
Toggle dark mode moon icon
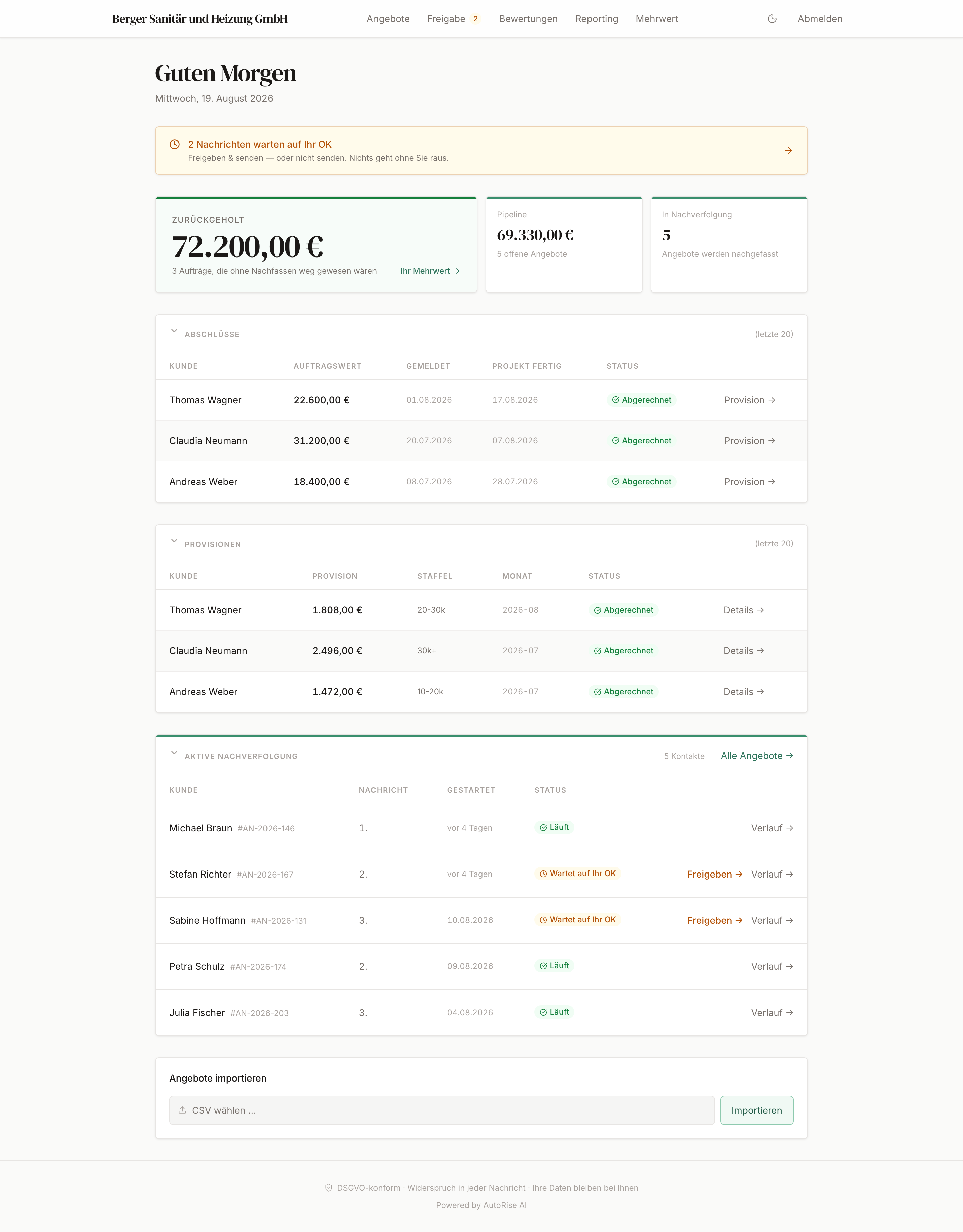coord(772,19)
